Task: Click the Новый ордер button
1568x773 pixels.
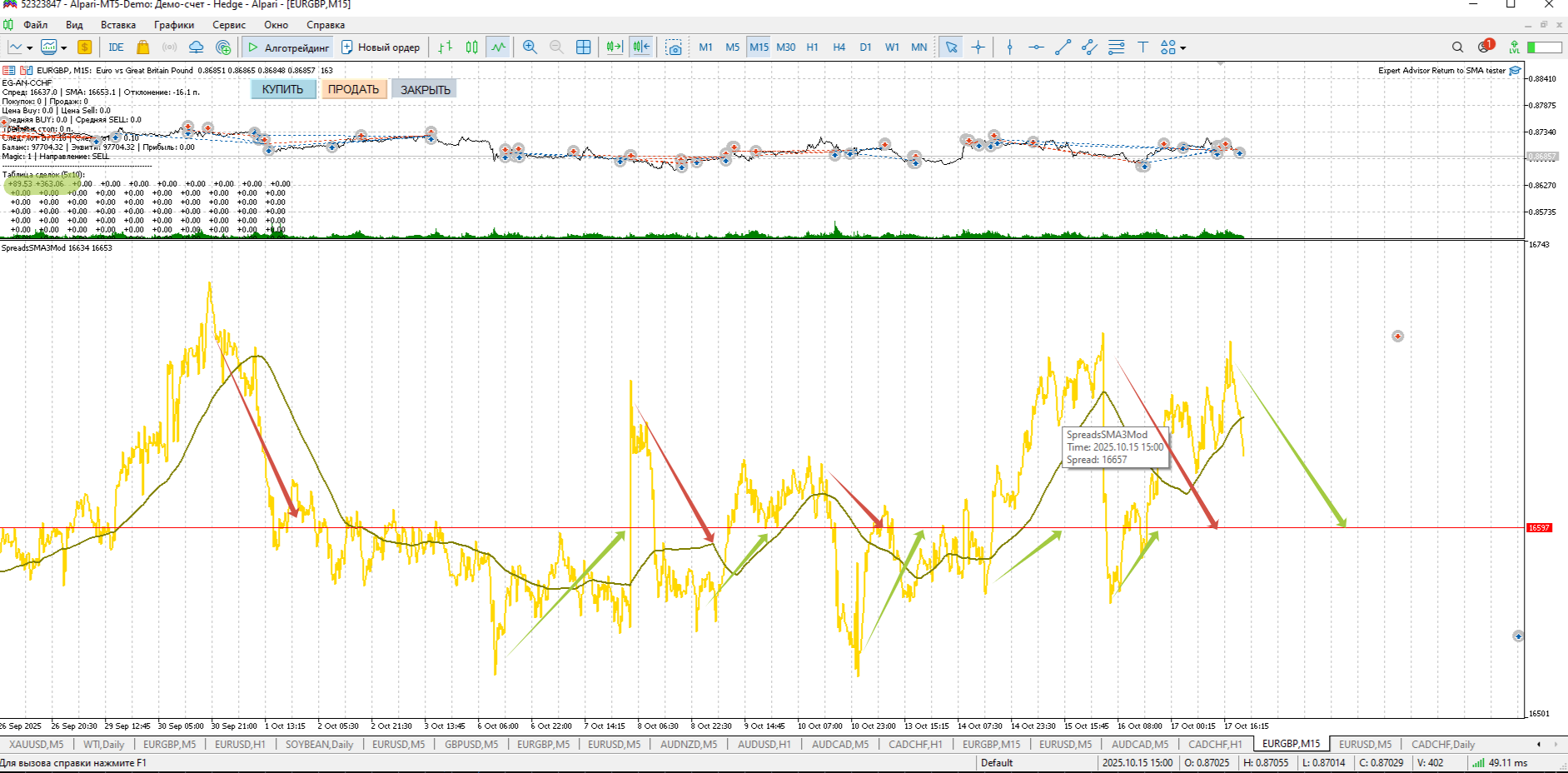Action: tap(380, 47)
